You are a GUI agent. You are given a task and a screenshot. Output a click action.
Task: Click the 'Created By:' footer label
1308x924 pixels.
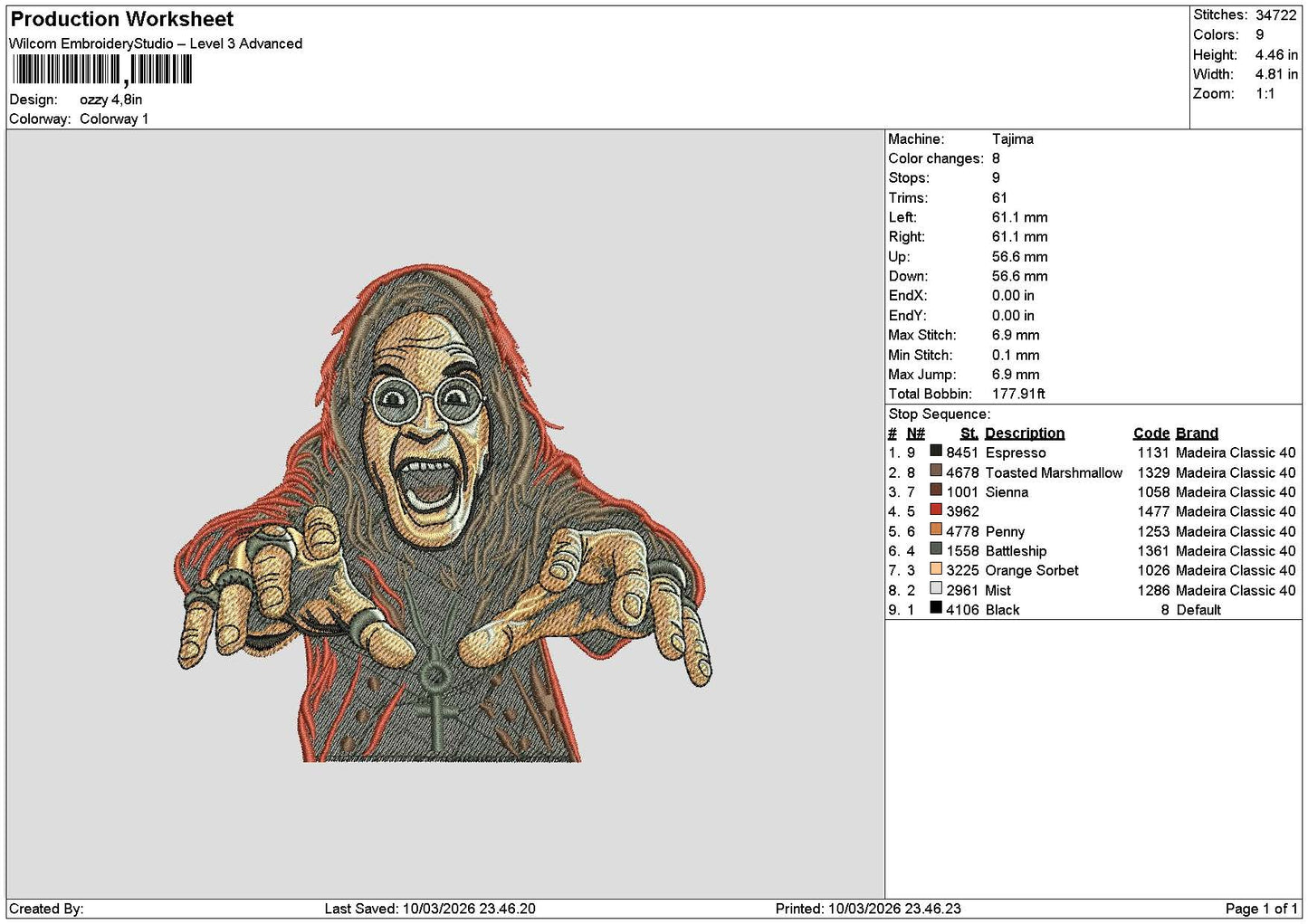[46, 909]
